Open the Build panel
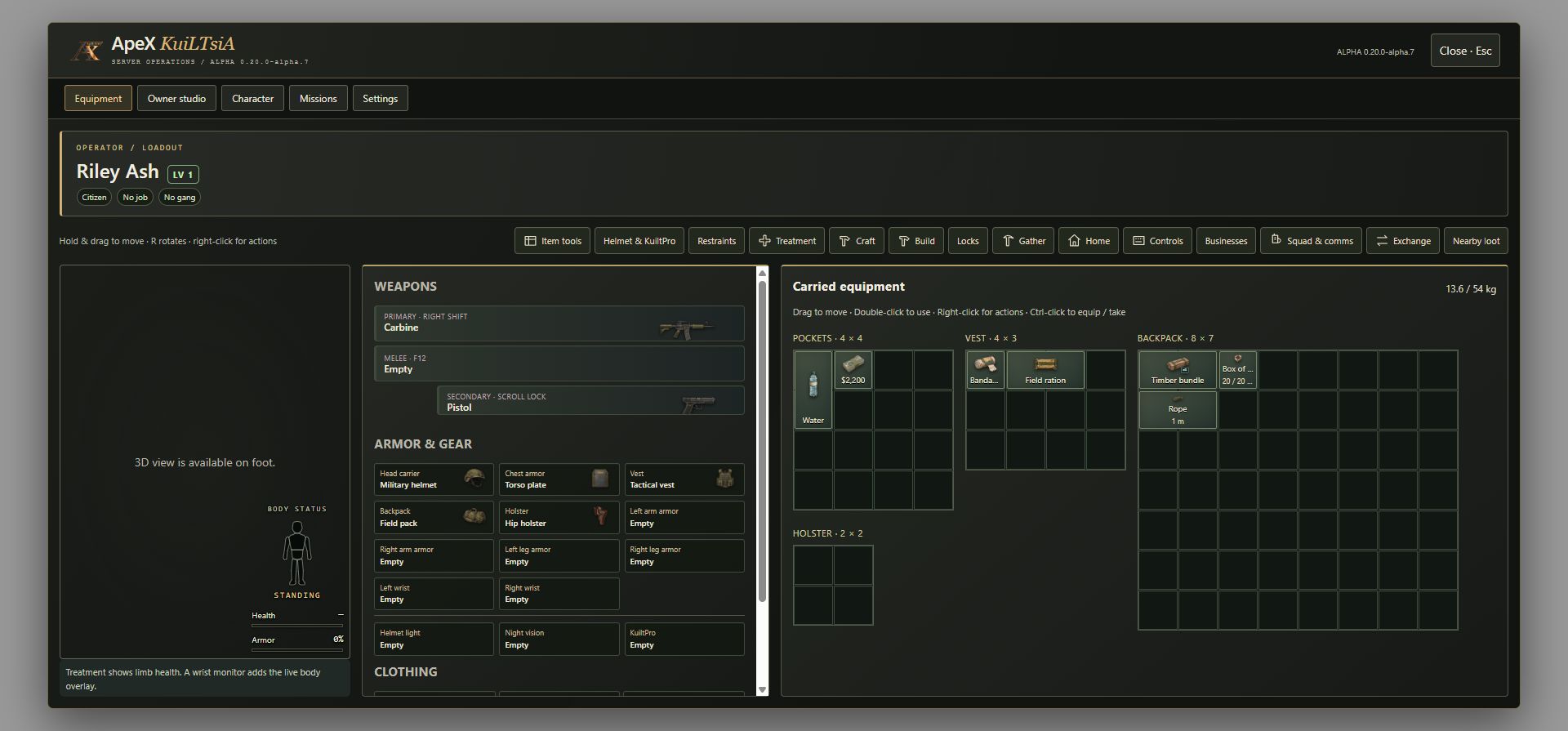 916,241
